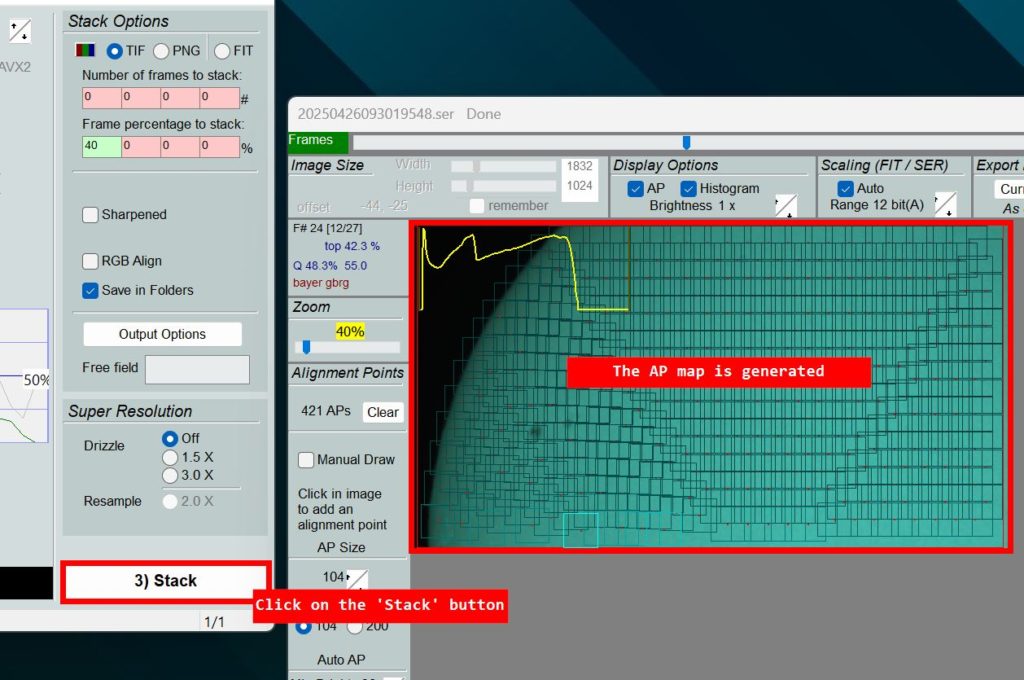Screen dimensions: 1024x680
Task: Select PNG output format
Action: click(x=161, y=51)
